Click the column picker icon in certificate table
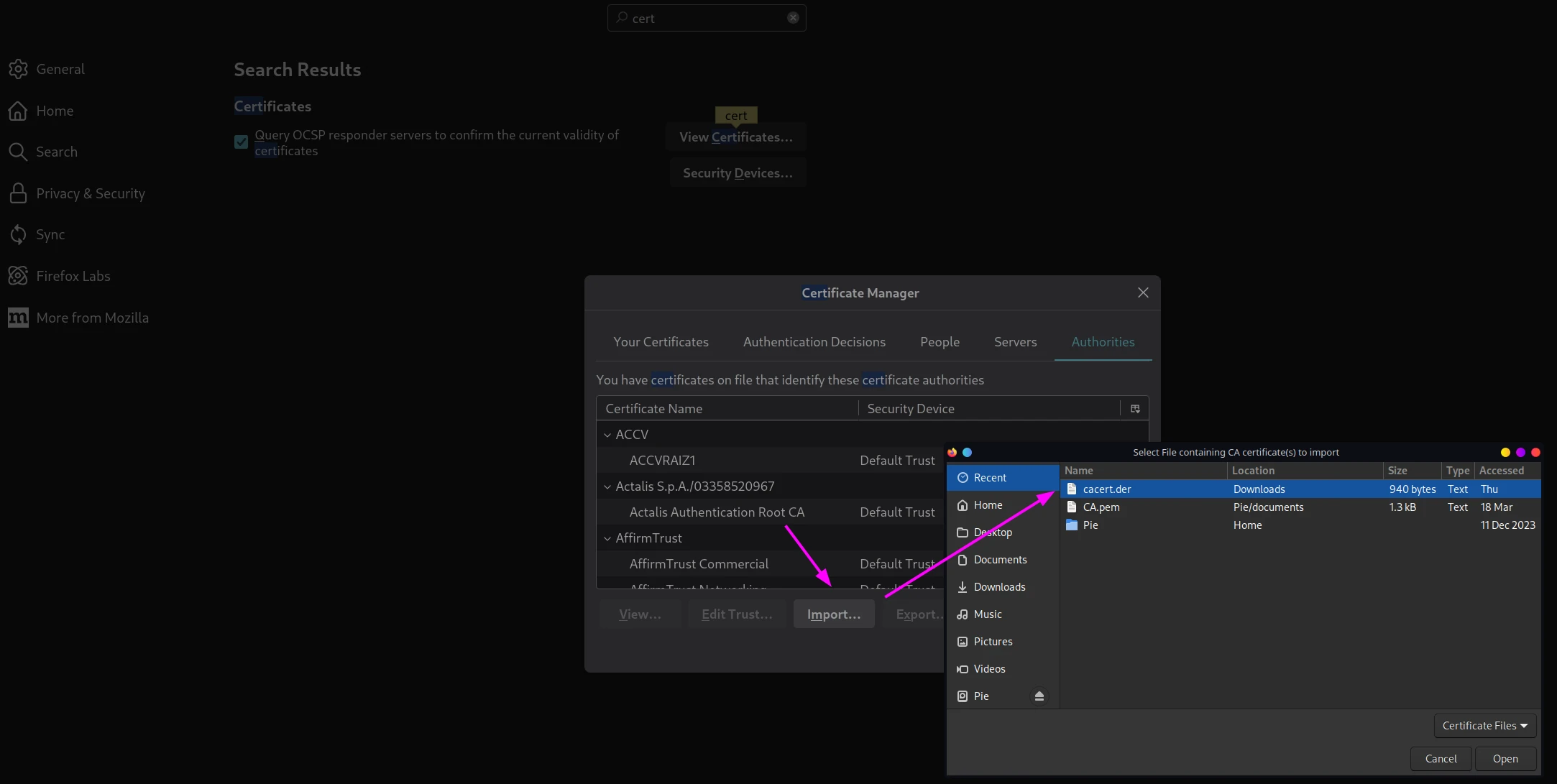1557x784 pixels. coord(1135,409)
